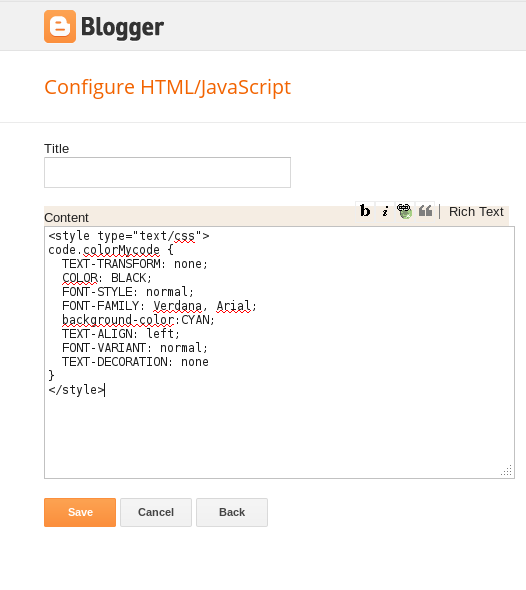Go Back to the previous step

232,512
